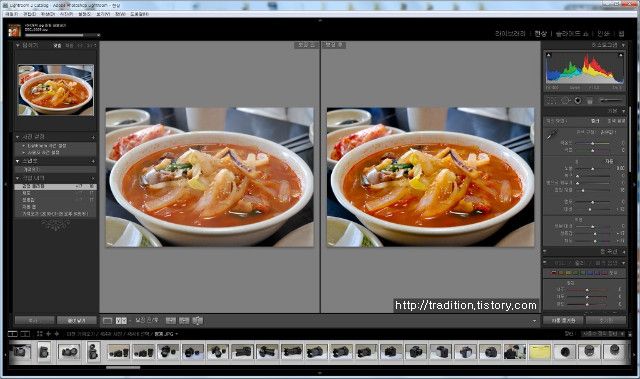Image resolution: width=640 pixels, height=379 pixels.
Task: Open the toolbar options dropdown arrow
Action: tap(534, 321)
